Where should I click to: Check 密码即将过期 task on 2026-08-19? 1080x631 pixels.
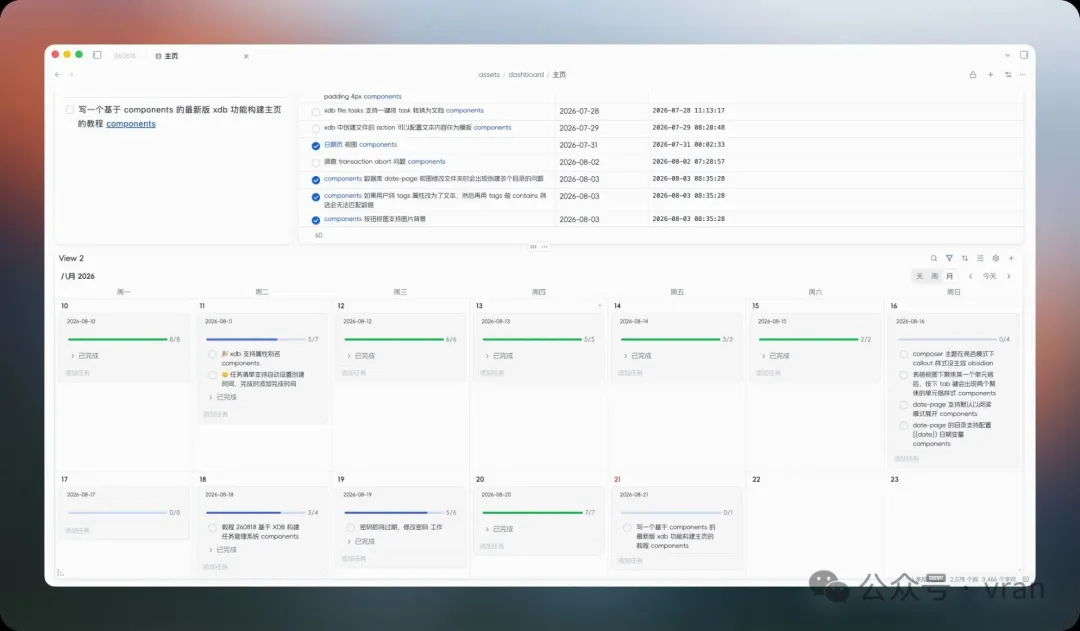click(x=351, y=528)
